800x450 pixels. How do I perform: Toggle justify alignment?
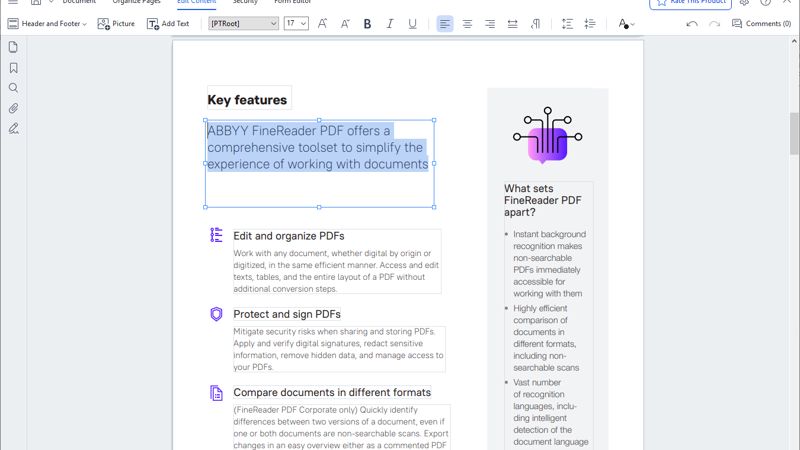(x=512, y=23)
